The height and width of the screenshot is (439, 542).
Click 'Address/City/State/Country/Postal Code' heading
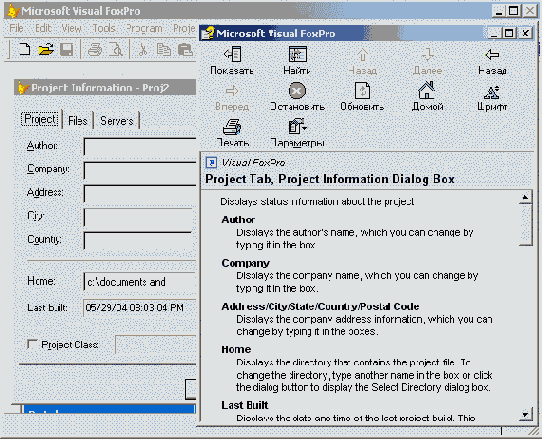pos(320,306)
